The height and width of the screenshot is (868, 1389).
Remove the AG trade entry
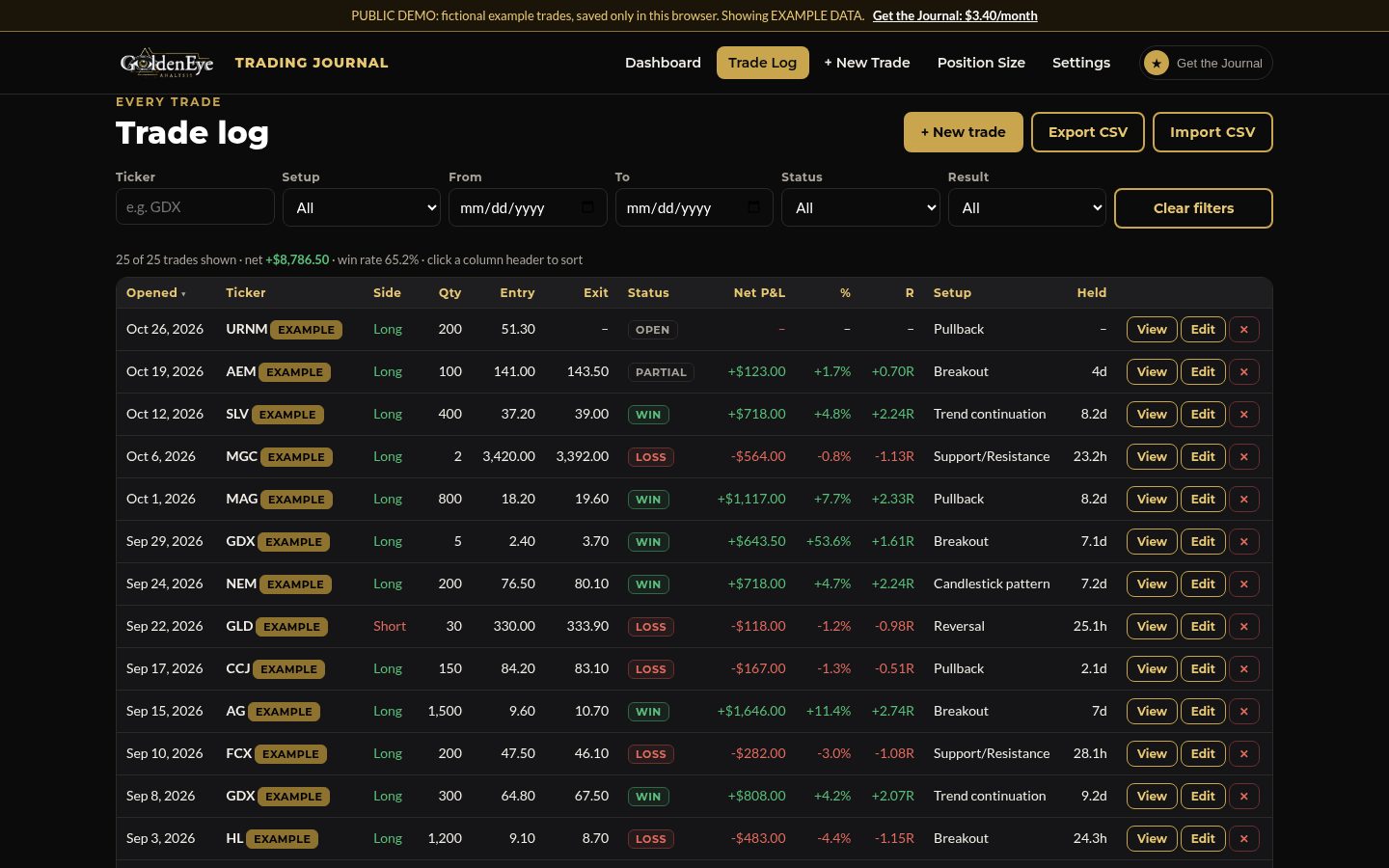[x=1244, y=712]
